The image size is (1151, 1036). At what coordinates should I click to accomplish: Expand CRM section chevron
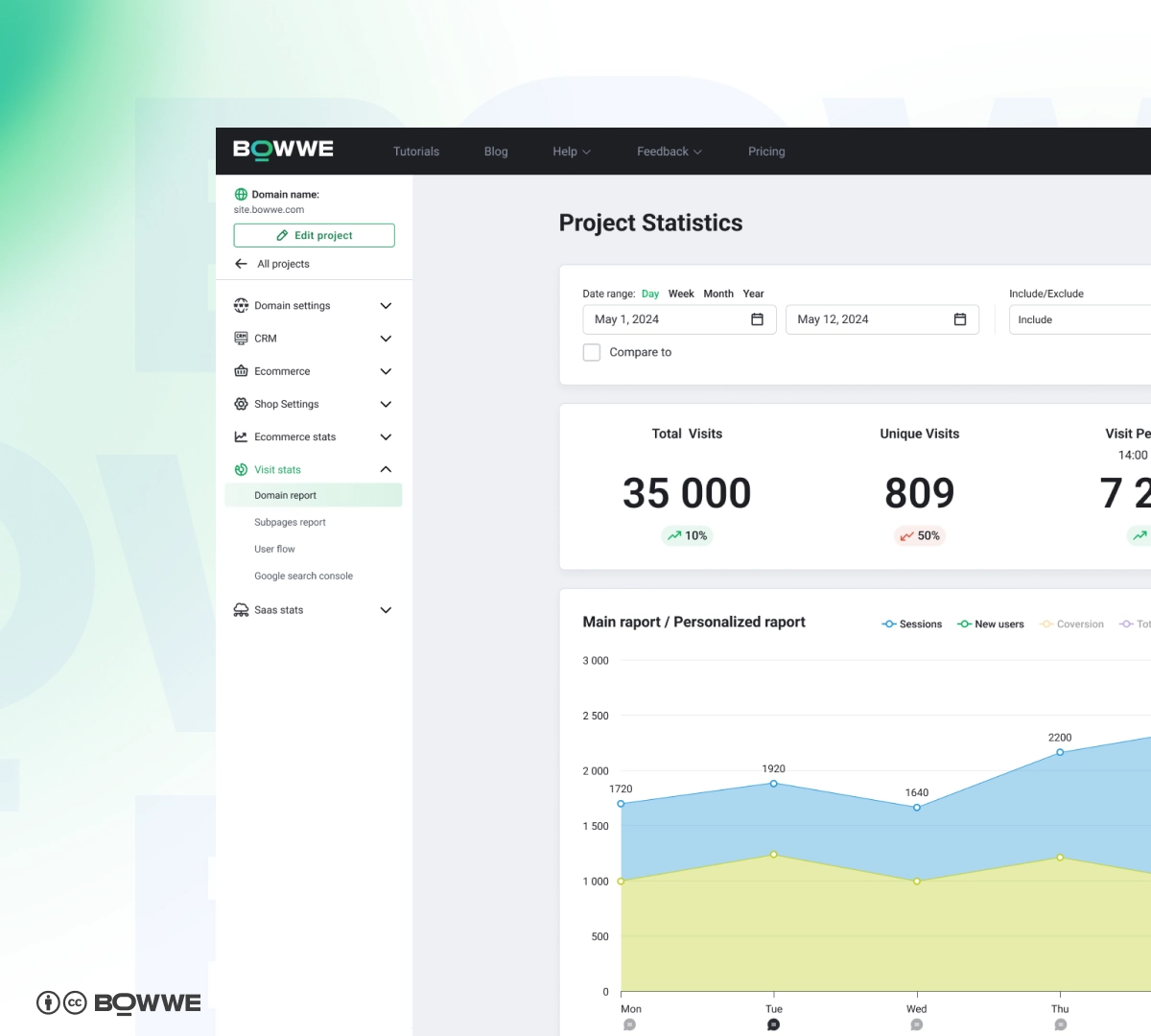[386, 339]
